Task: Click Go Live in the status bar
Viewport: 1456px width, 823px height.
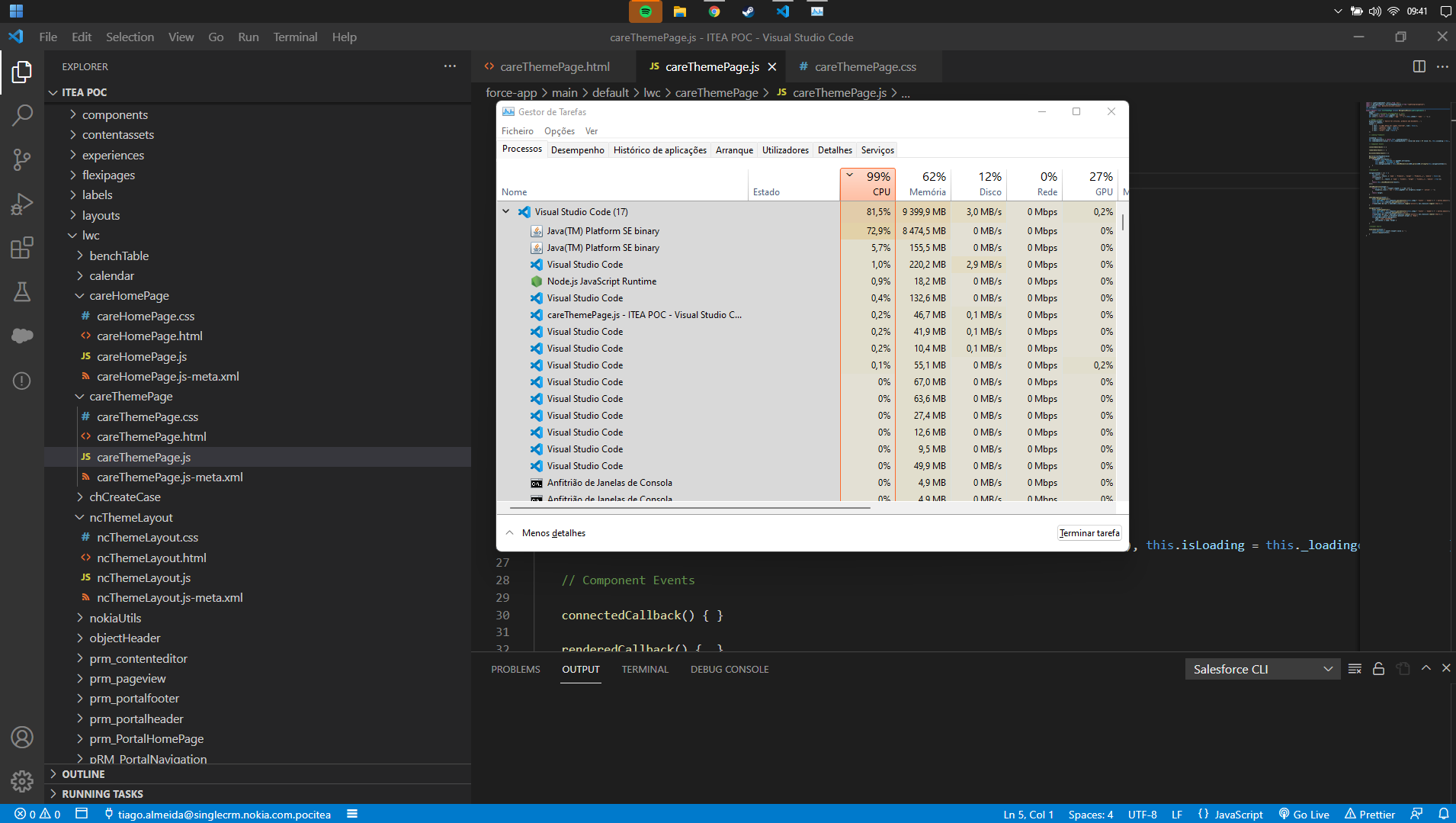Action: click(x=1304, y=814)
